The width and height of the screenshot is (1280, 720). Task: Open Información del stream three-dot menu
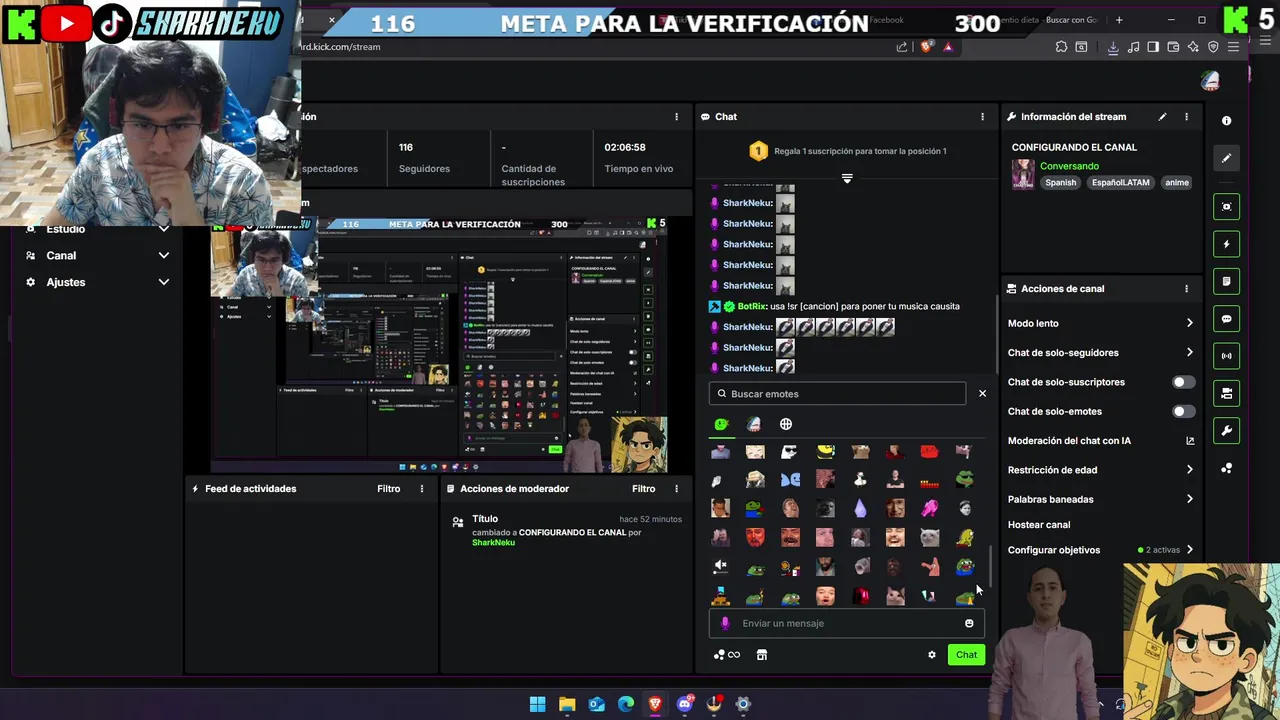[1186, 117]
